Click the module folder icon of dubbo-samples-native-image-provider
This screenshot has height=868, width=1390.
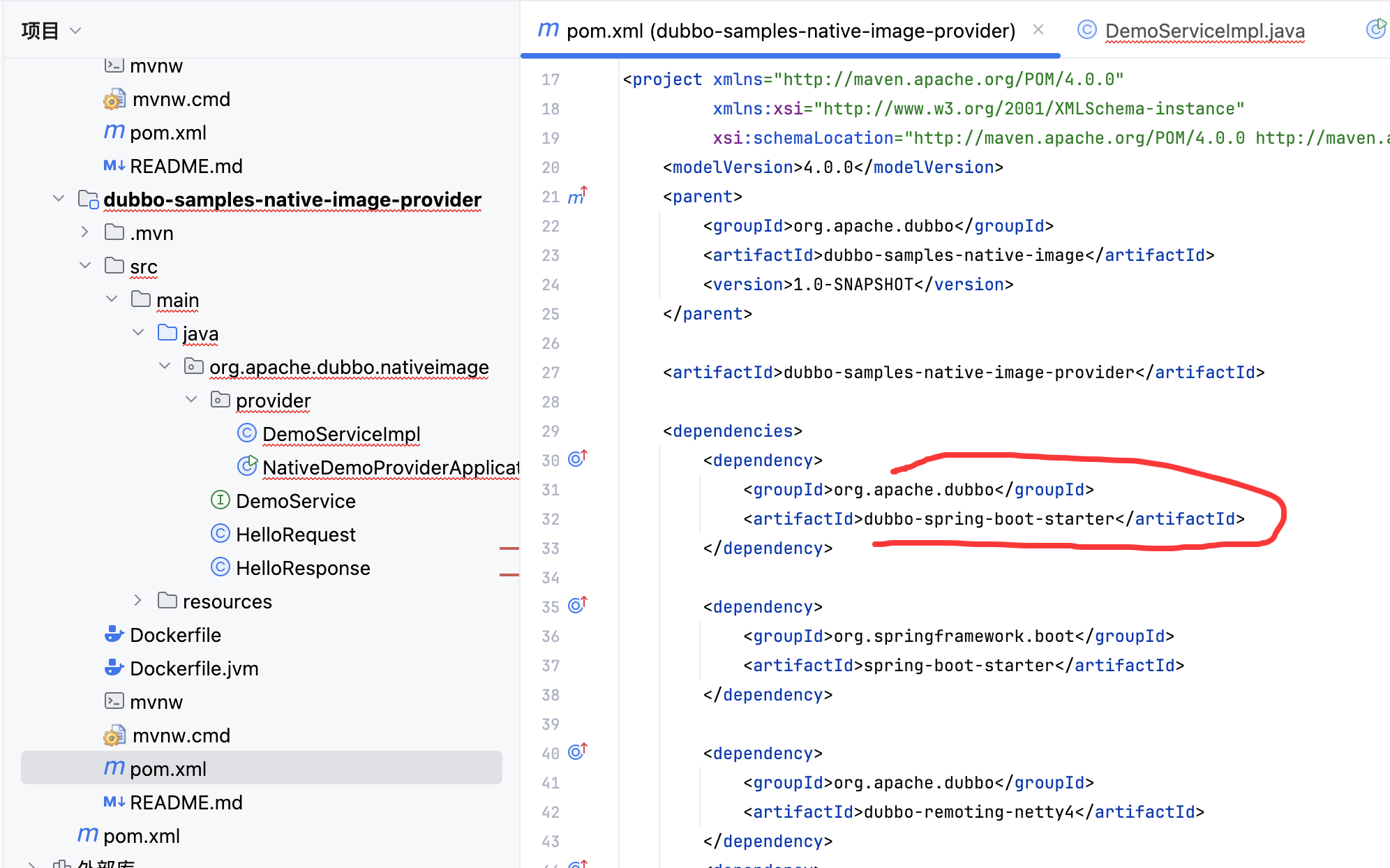click(x=88, y=199)
